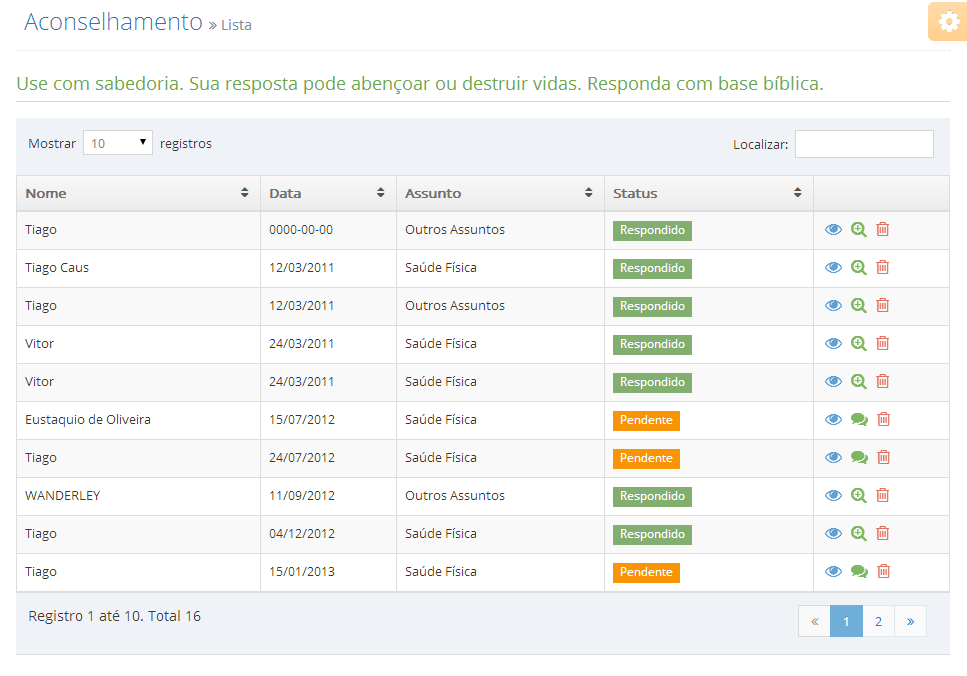
Task: Reply to pending Tiago 15/01/2013 request
Action: click(x=859, y=571)
